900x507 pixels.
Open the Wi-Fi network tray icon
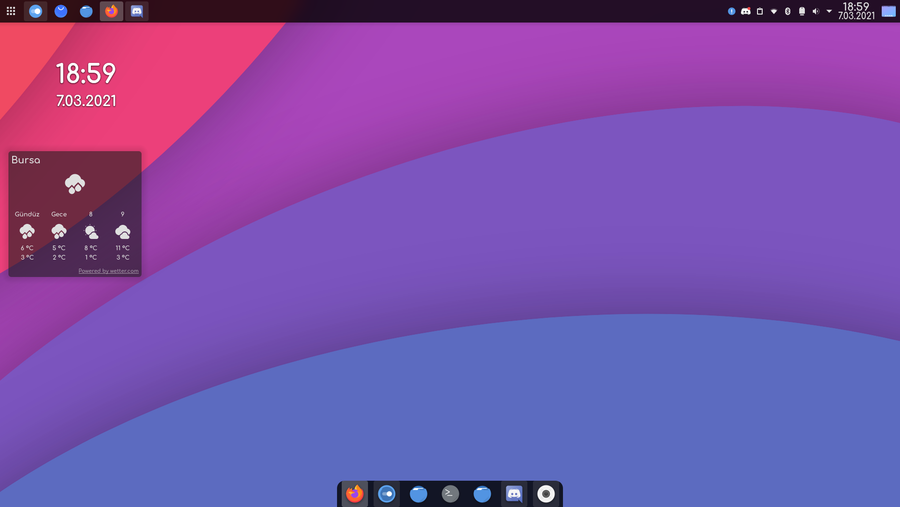pyautogui.click(x=774, y=11)
